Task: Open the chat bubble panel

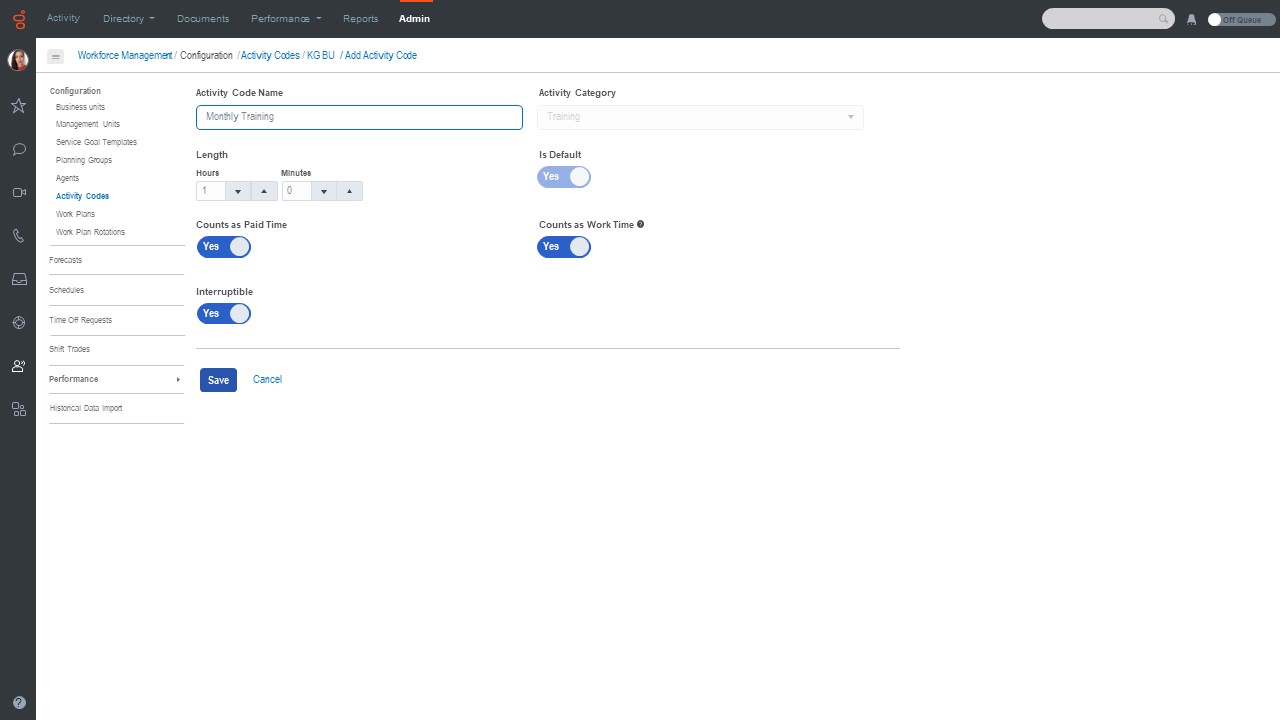Action: pyautogui.click(x=18, y=150)
